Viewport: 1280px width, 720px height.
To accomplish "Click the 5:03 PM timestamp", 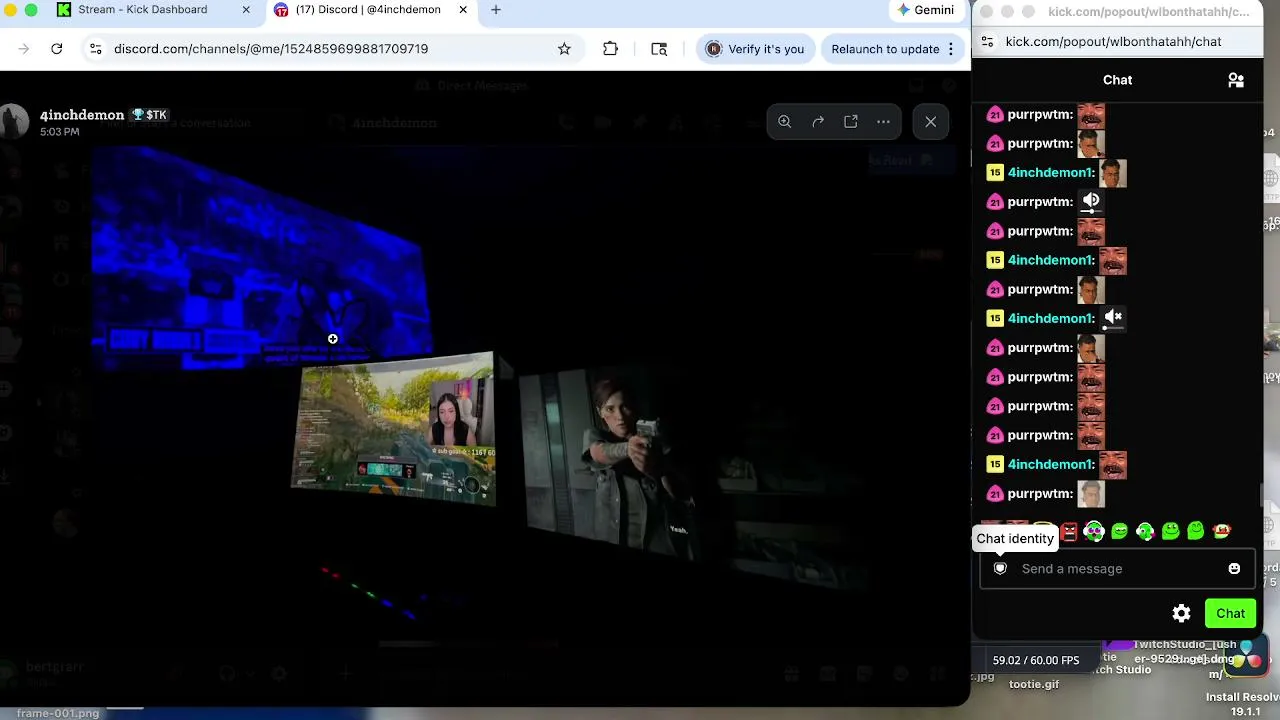I will pyautogui.click(x=59, y=132).
